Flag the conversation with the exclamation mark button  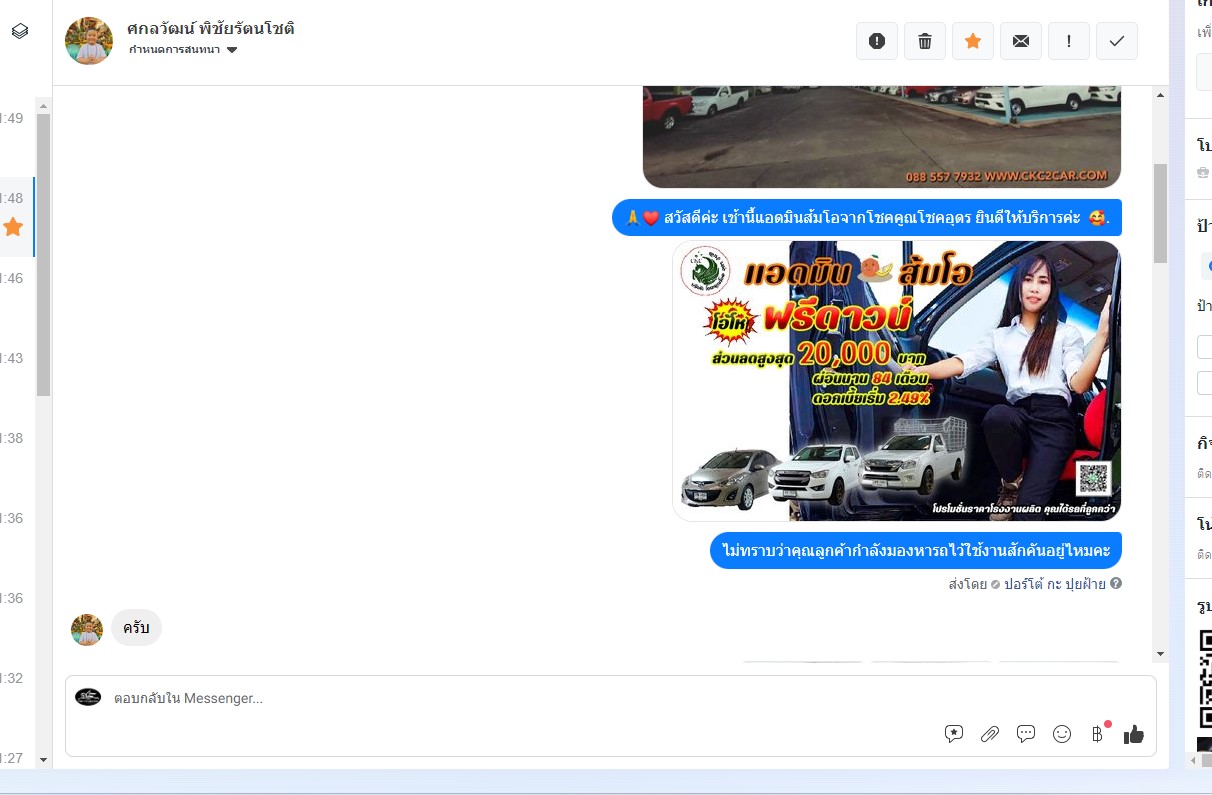pos(1069,41)
